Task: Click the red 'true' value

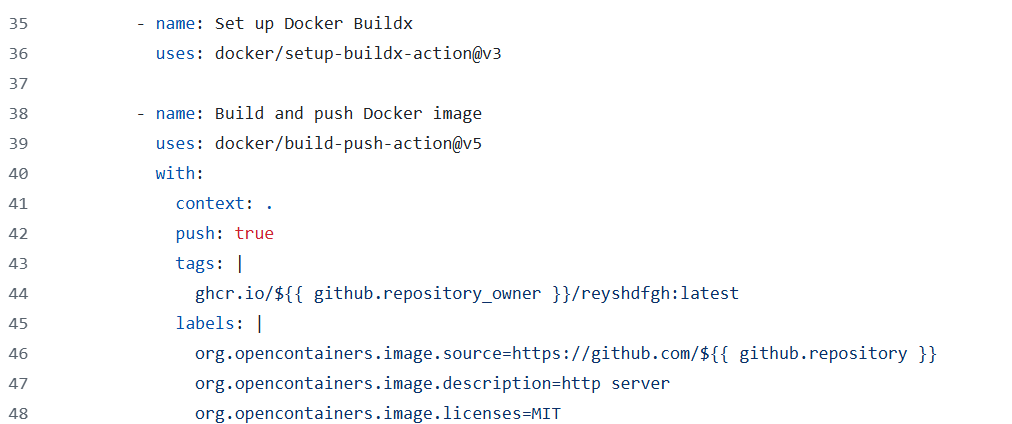Action: [254, 234]
